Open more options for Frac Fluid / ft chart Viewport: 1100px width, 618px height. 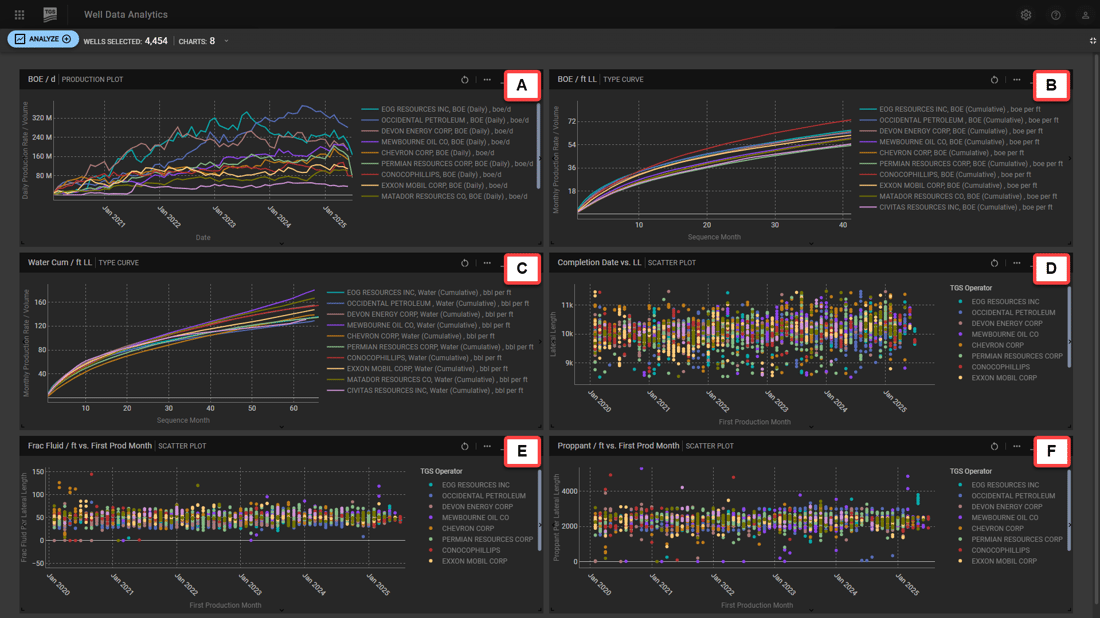click(487, 447)
